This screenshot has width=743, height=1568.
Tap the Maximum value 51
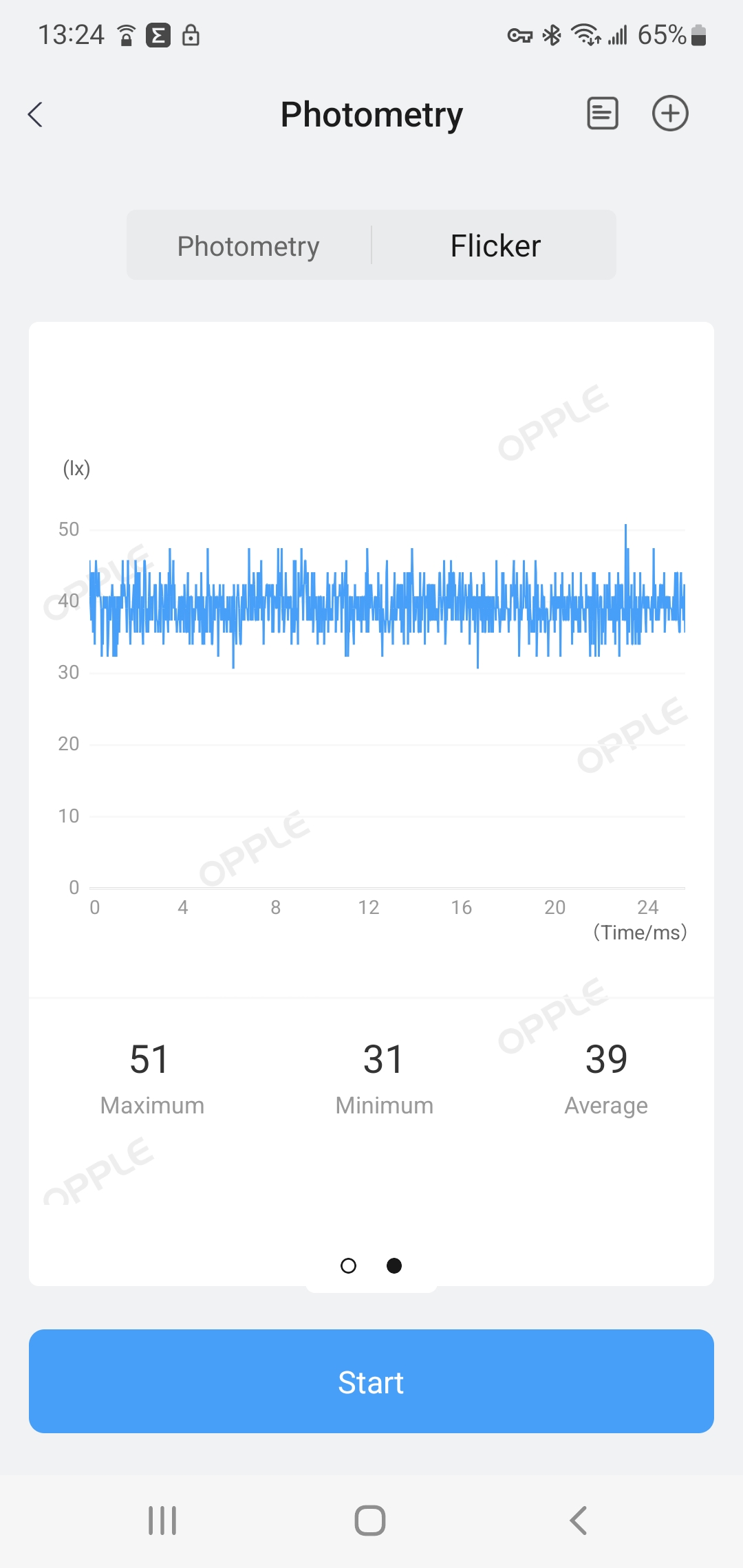149,1059
